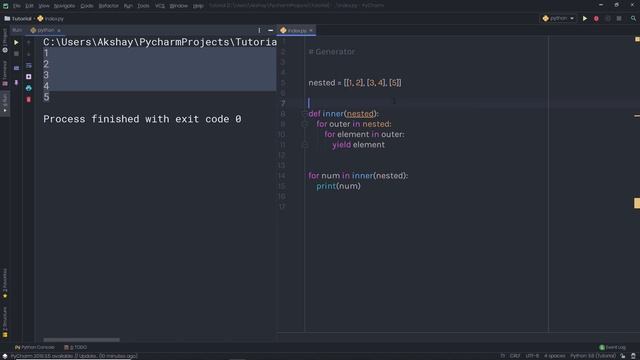Open the Refactor menu
Screen dimensions: 640x360
(109, 6)
